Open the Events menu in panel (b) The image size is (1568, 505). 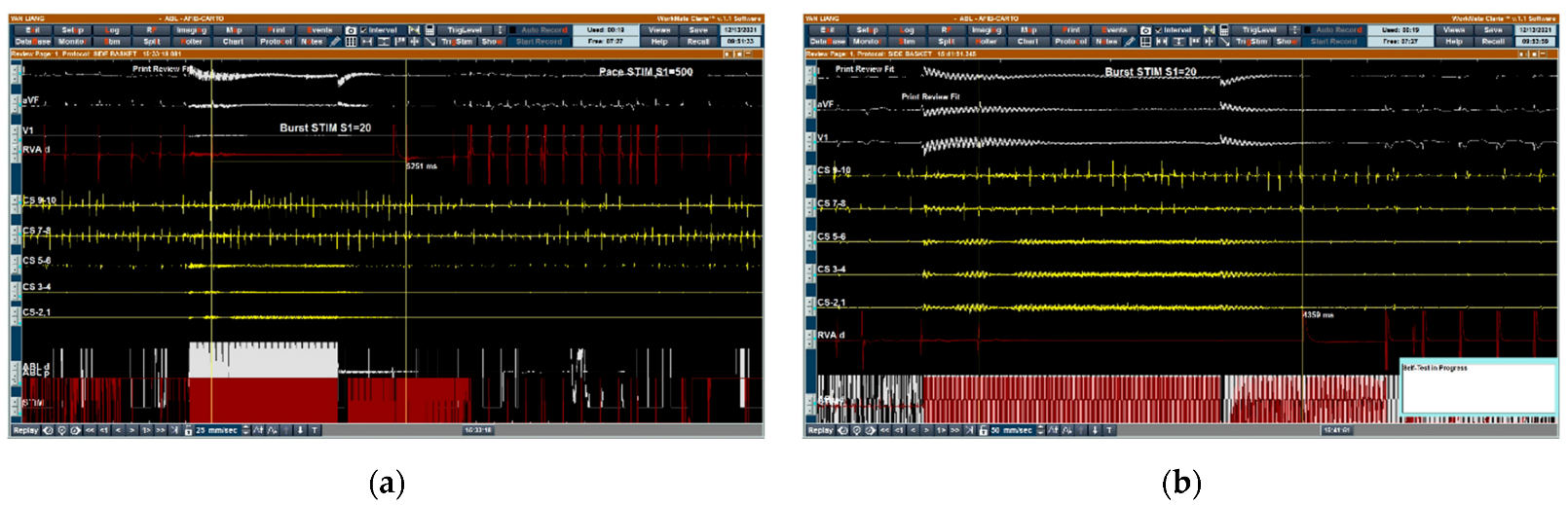1114,30
